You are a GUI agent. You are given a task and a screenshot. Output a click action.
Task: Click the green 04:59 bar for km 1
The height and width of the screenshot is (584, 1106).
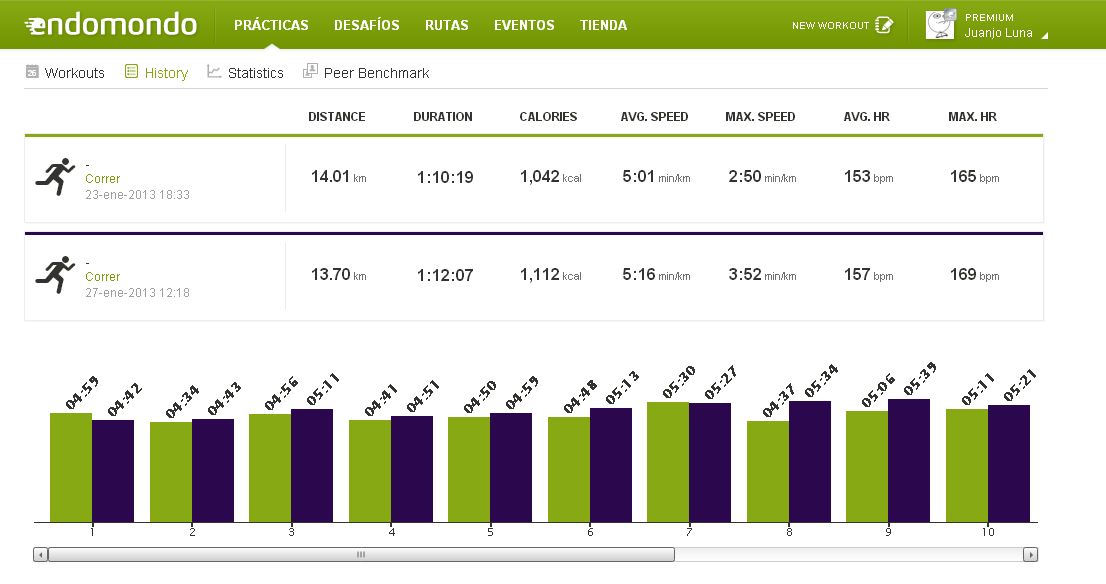(x=71, y=468)
